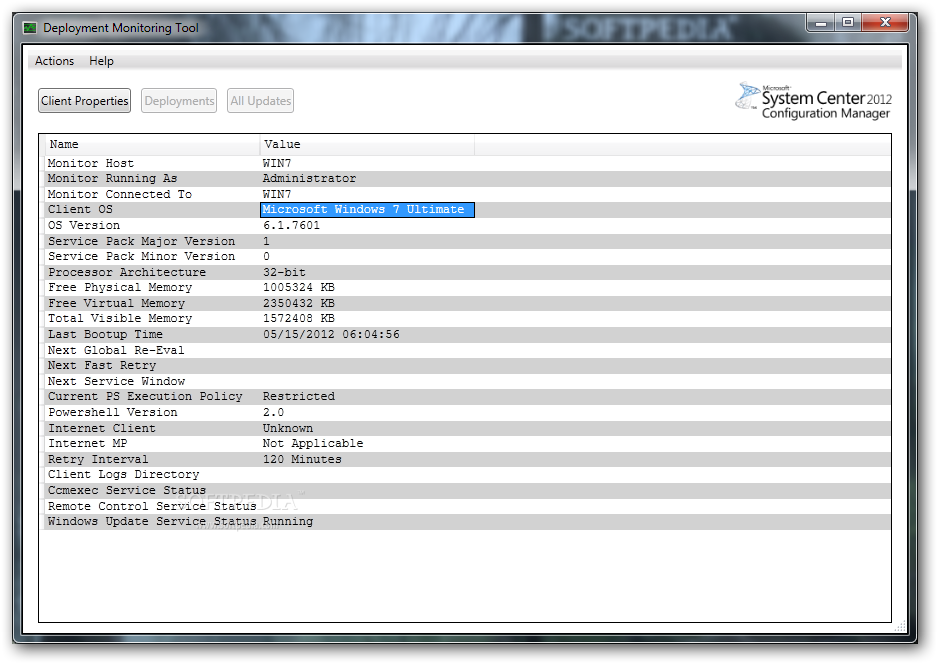Minimize the Deployment Monitoring Tool window
Image resolution: width=938 pixels, height=664 pixels.
click(821, 23)
